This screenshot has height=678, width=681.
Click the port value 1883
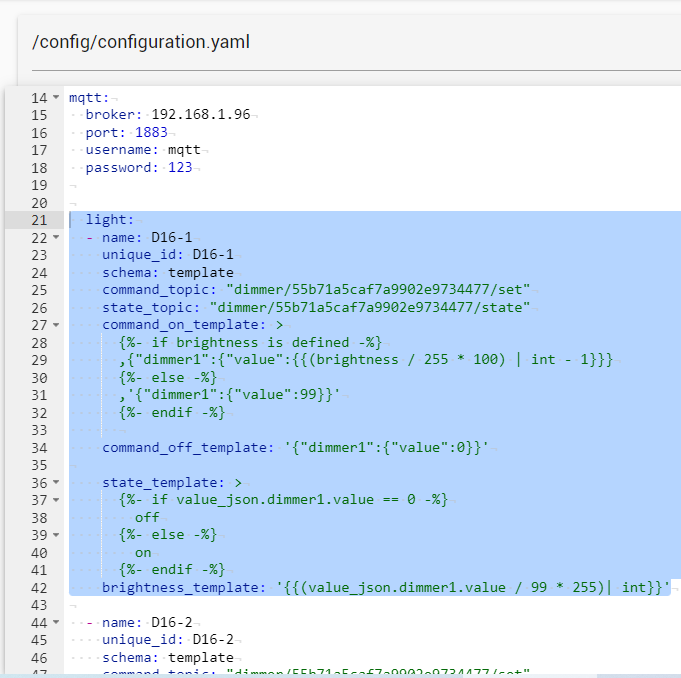[x=151, y=133]
